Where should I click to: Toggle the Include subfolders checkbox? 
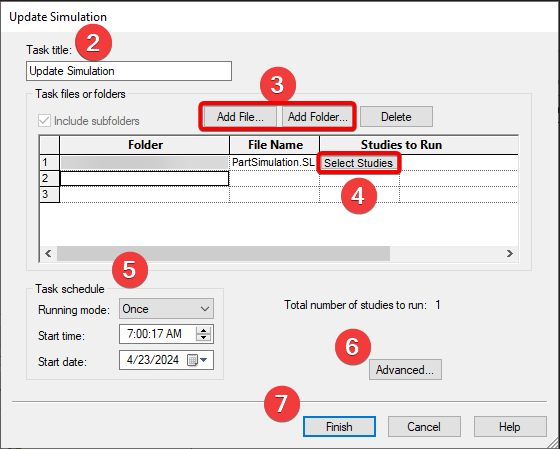tap(44, 121)
